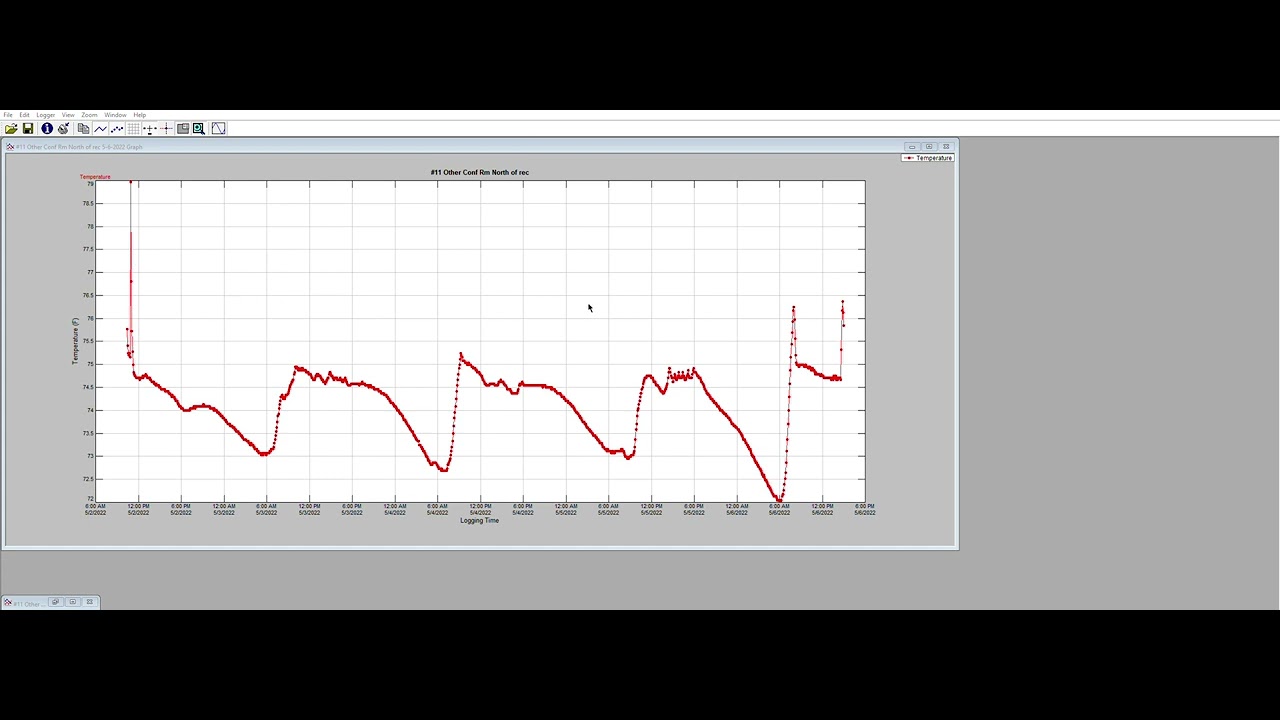Open the Zoom menu

coord(90,115)
